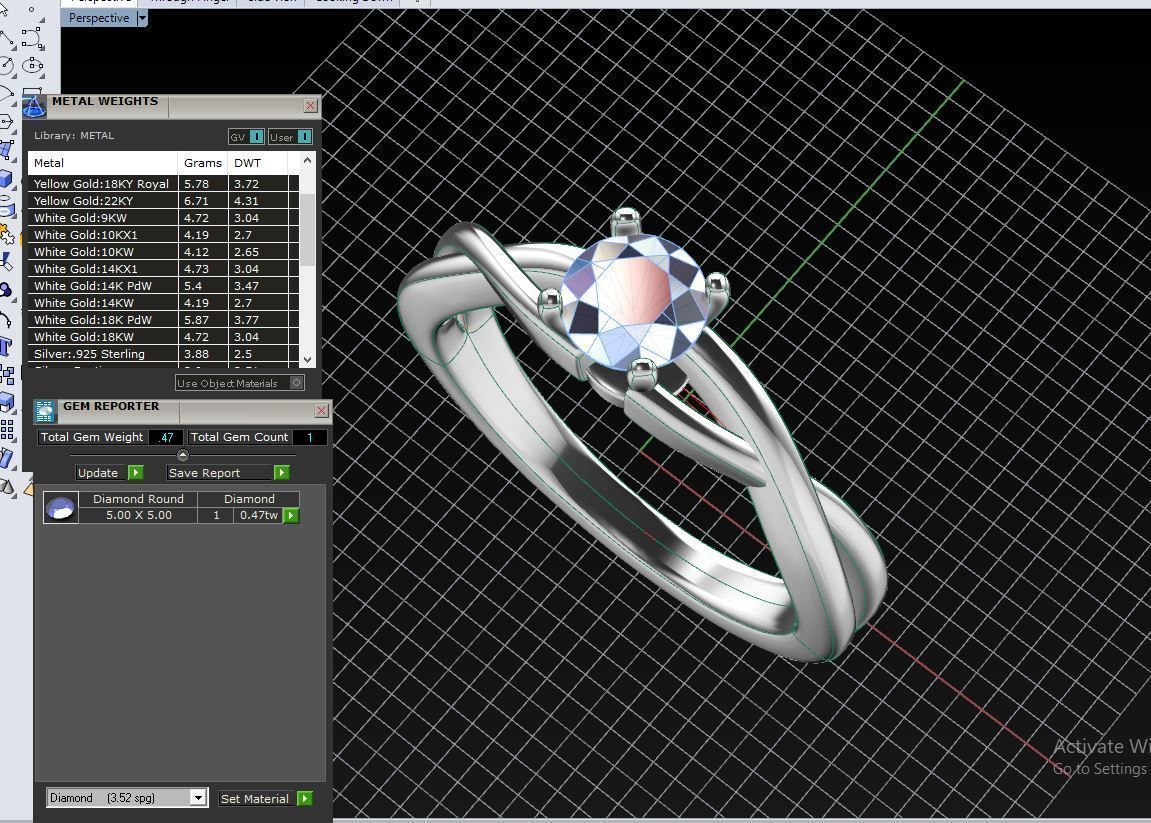Screen dimensions: 1151x823
Task: Select the control-point curve tool
Action: pos(32,38)
